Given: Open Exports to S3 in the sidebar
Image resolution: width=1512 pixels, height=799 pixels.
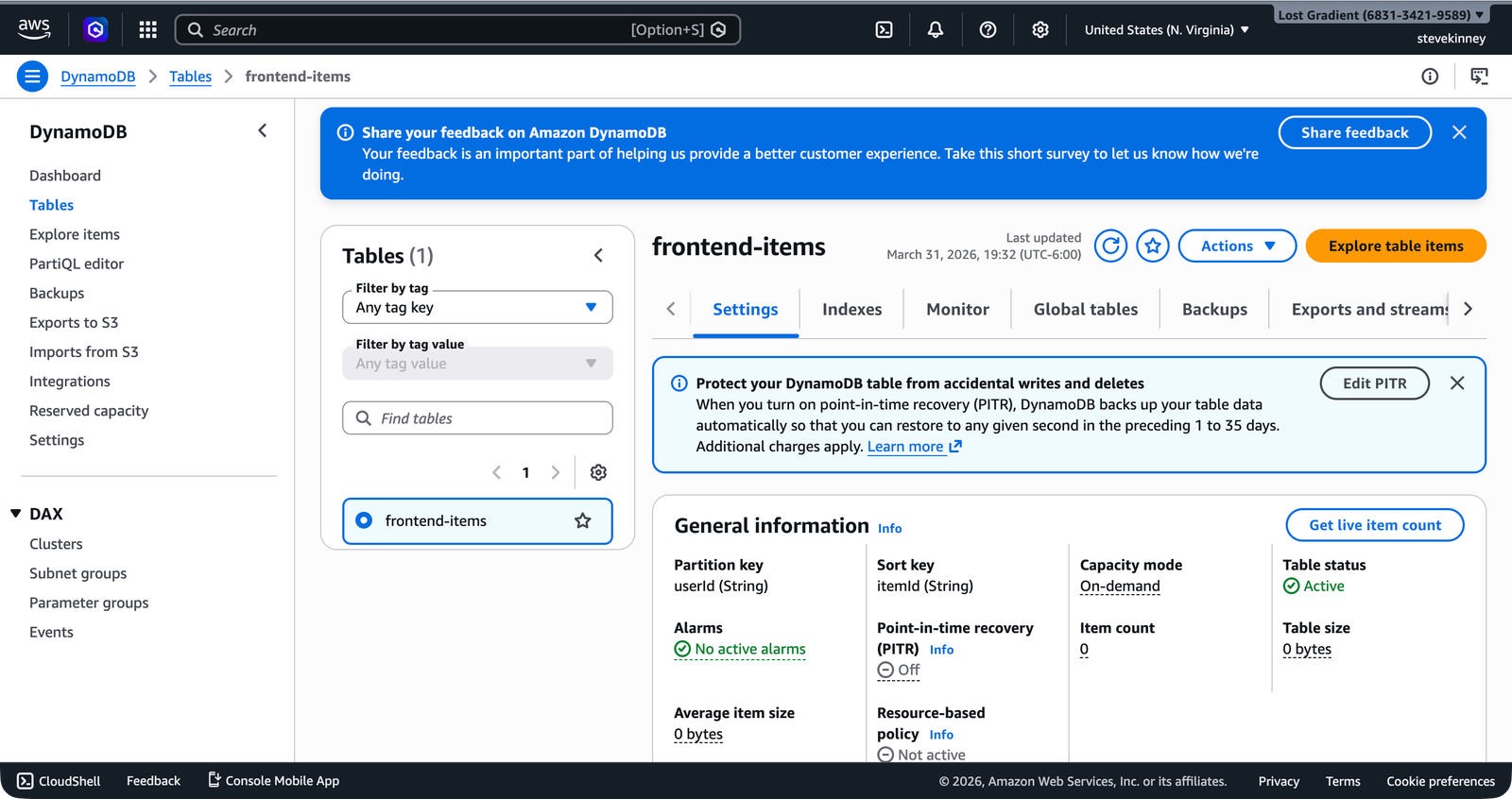Looking at the screenshot, I should point(74,322).
